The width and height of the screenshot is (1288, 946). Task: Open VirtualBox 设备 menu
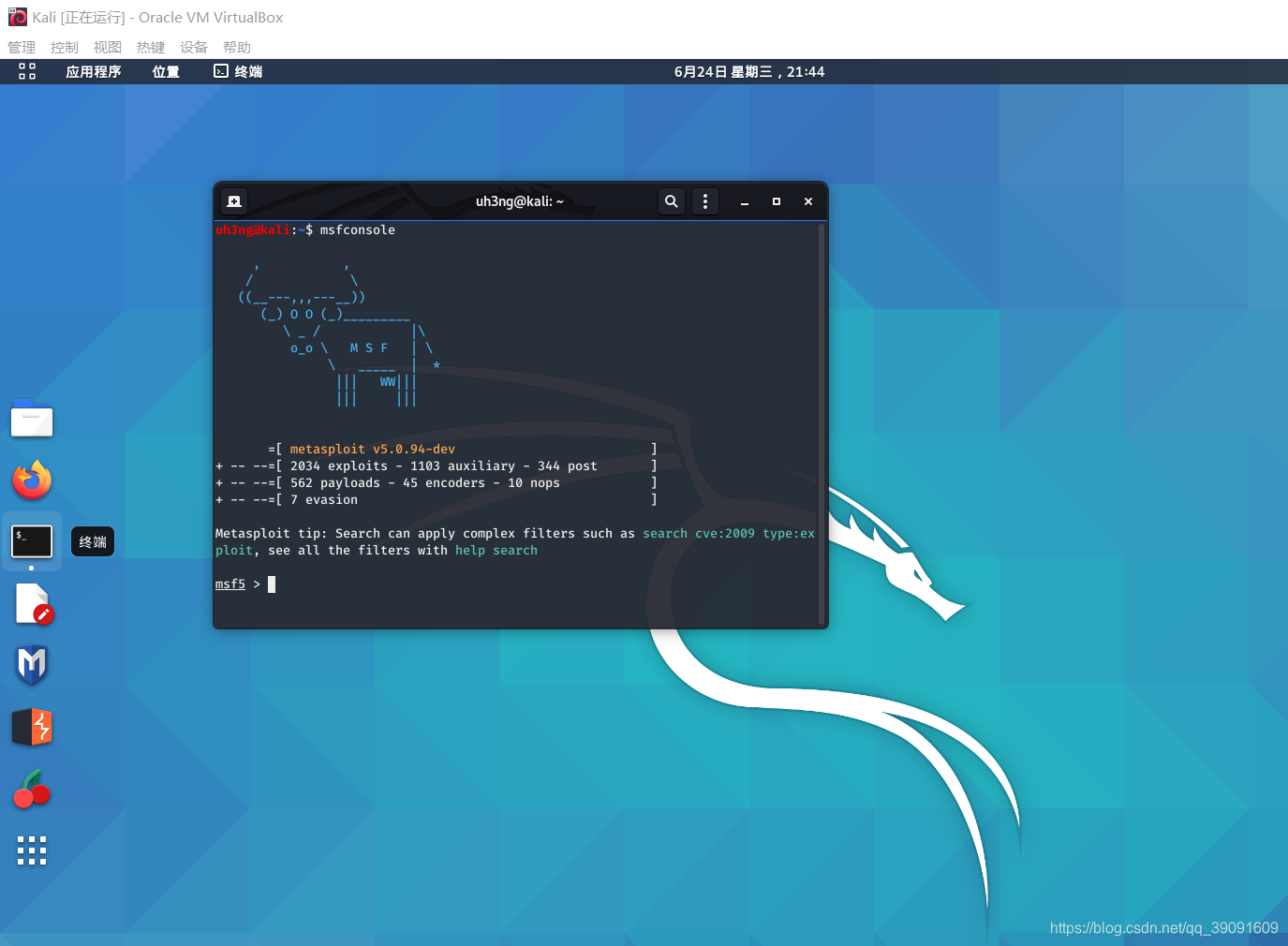194,47
